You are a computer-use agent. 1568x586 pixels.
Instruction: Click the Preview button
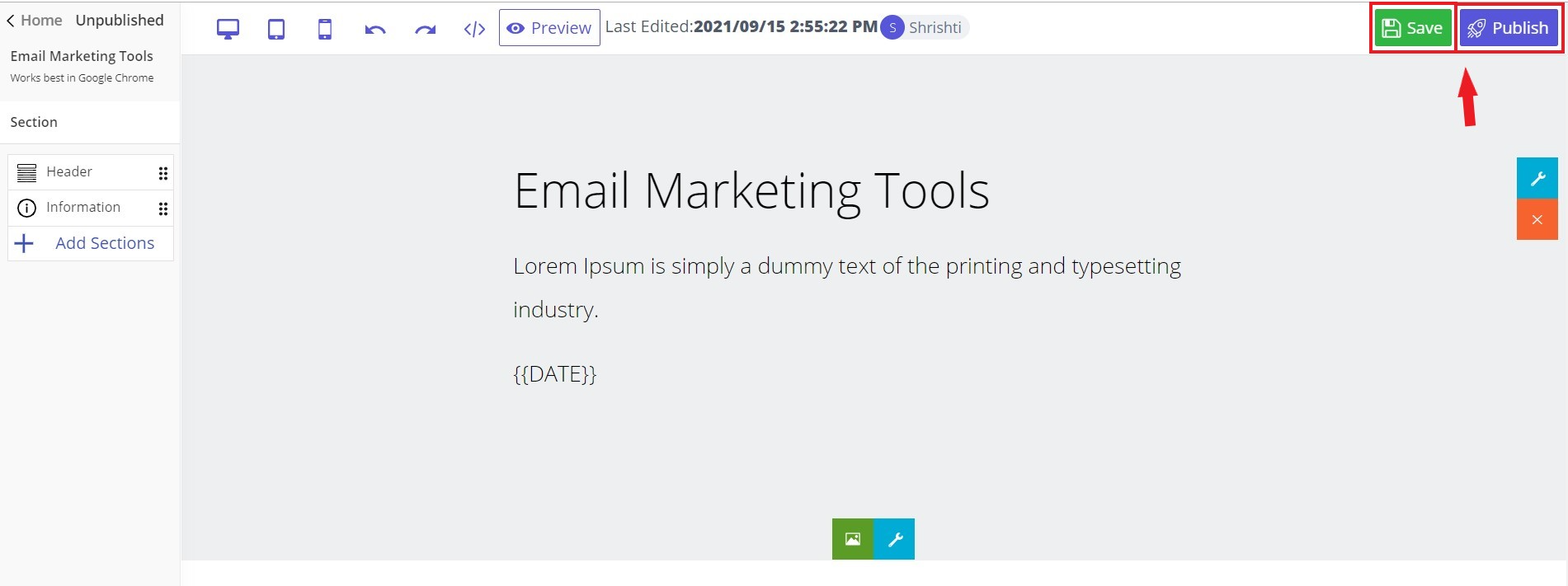(x=549, y=28)
